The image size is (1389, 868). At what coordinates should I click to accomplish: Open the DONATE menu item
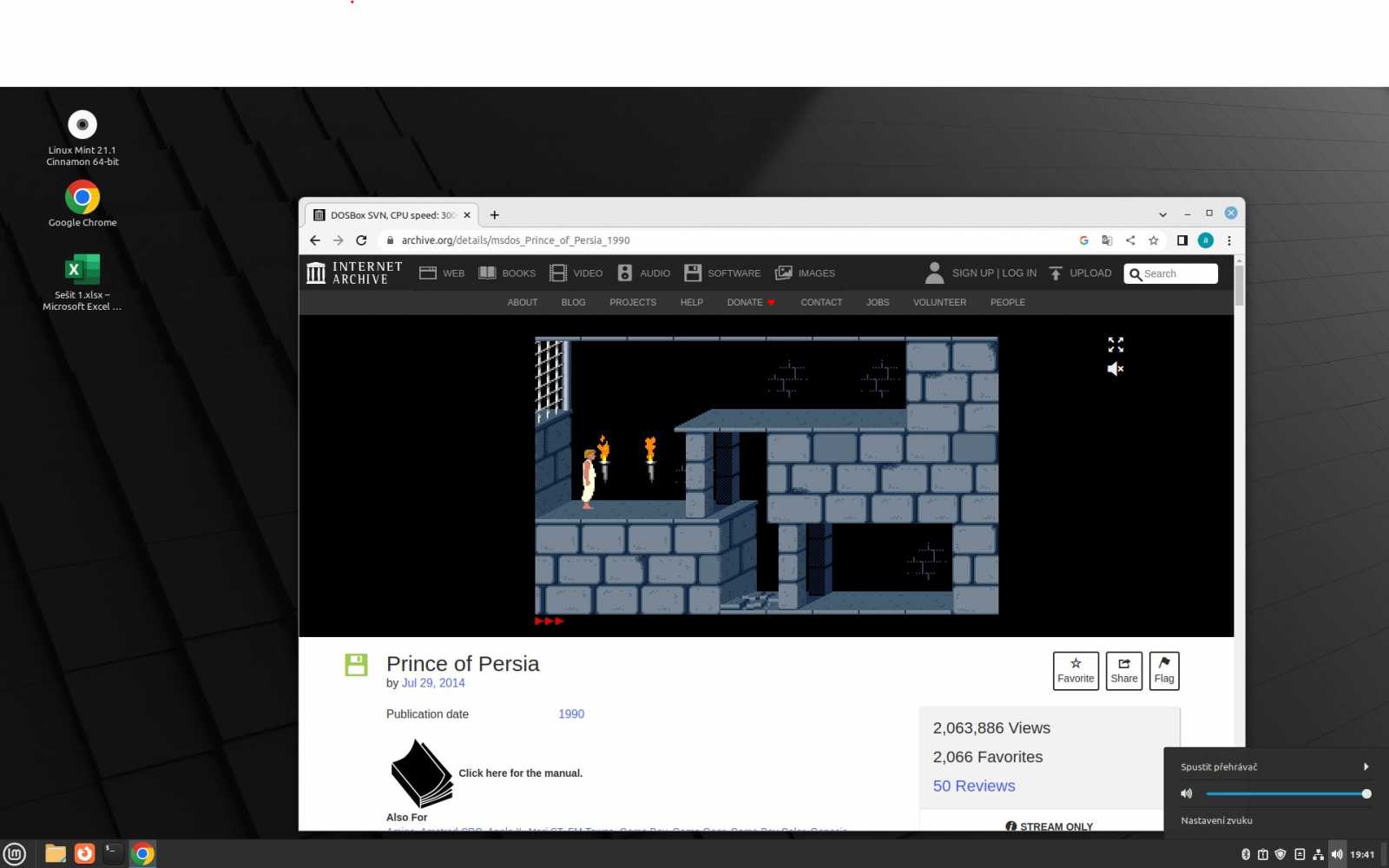point(751,302)
